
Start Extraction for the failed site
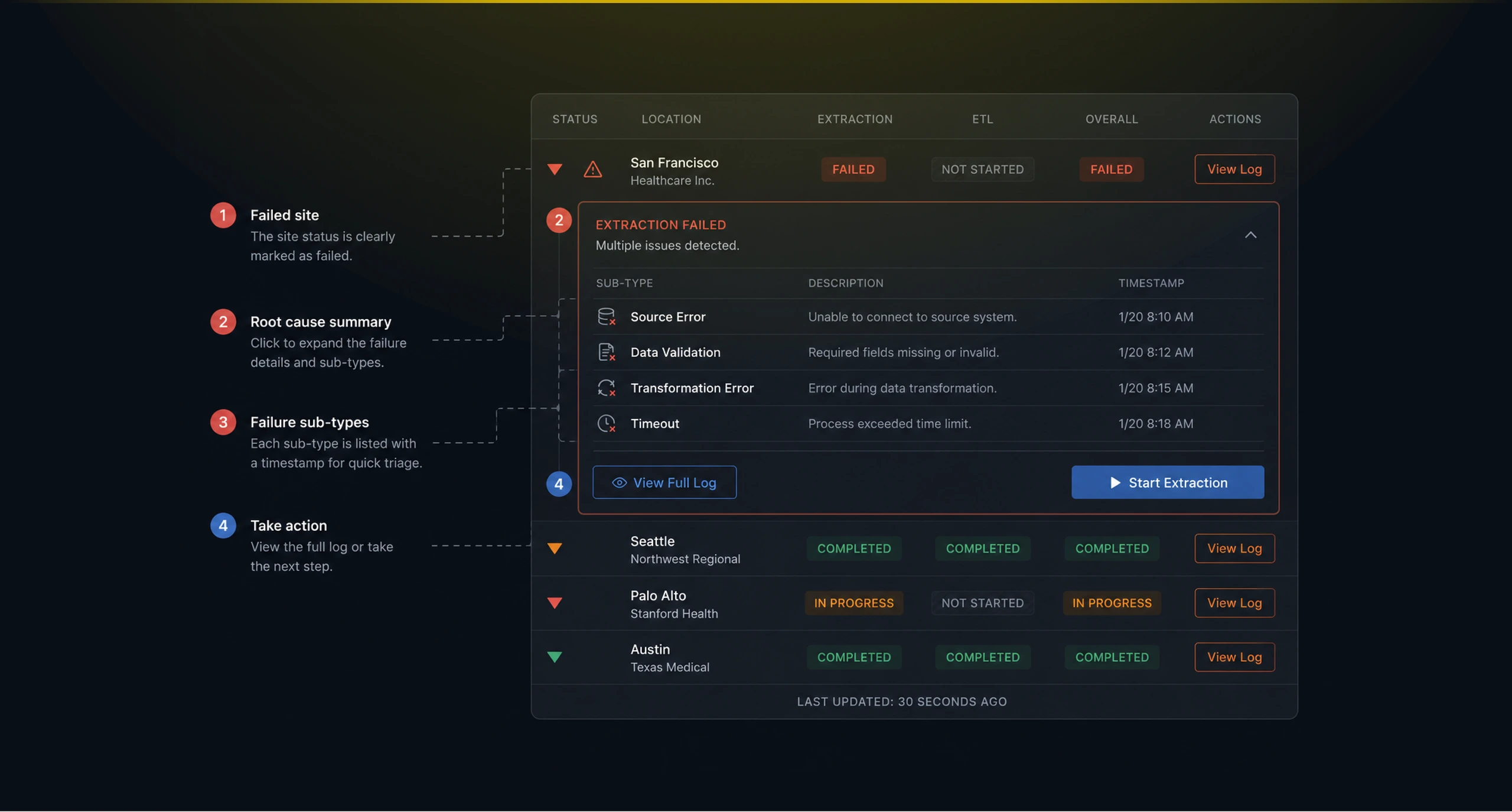coord(1168,483)
